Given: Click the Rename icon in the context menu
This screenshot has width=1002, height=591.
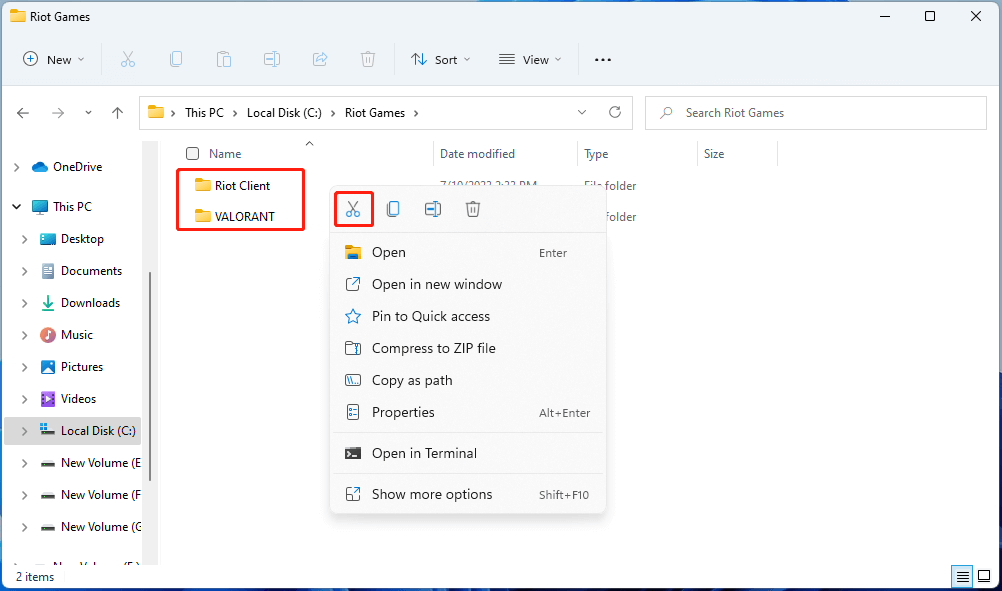Looking at the screenshot, I should [x=433, y=209].
